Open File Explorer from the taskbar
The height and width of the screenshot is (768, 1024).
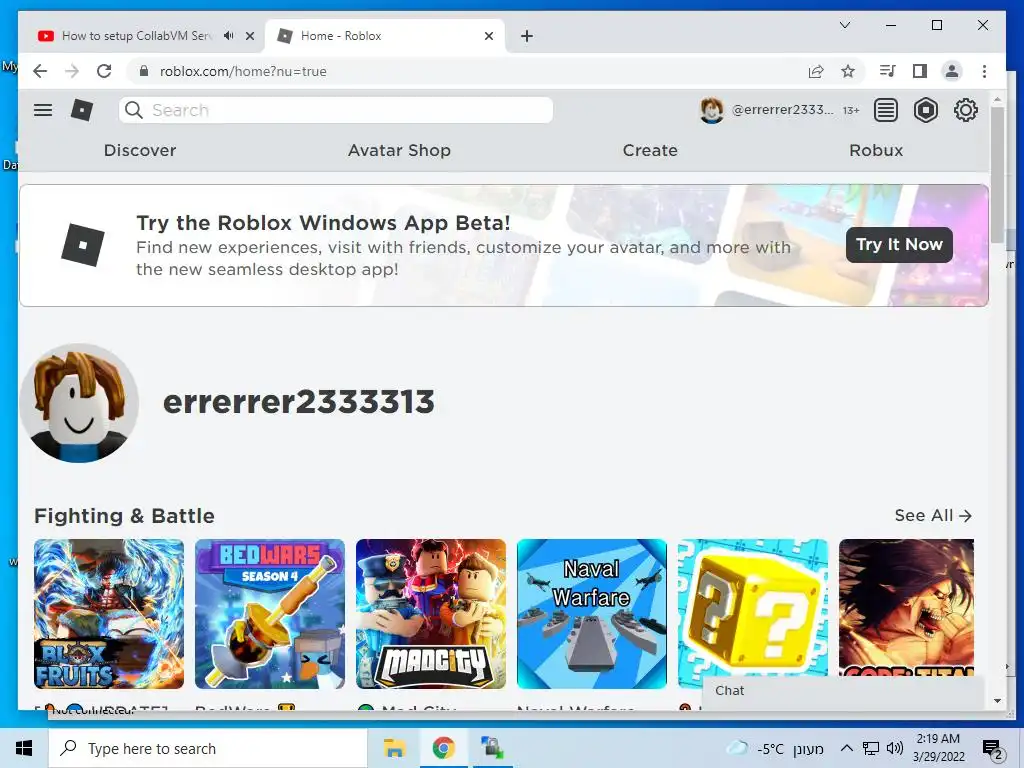(x=394, y=748)
